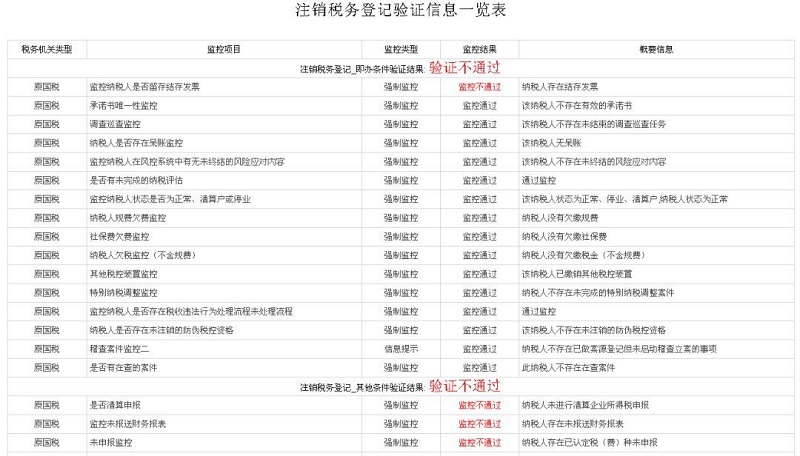Click the 特别纳税调整监控 item
This screenshot has width=800, height=456.
[x=123, y=293]
